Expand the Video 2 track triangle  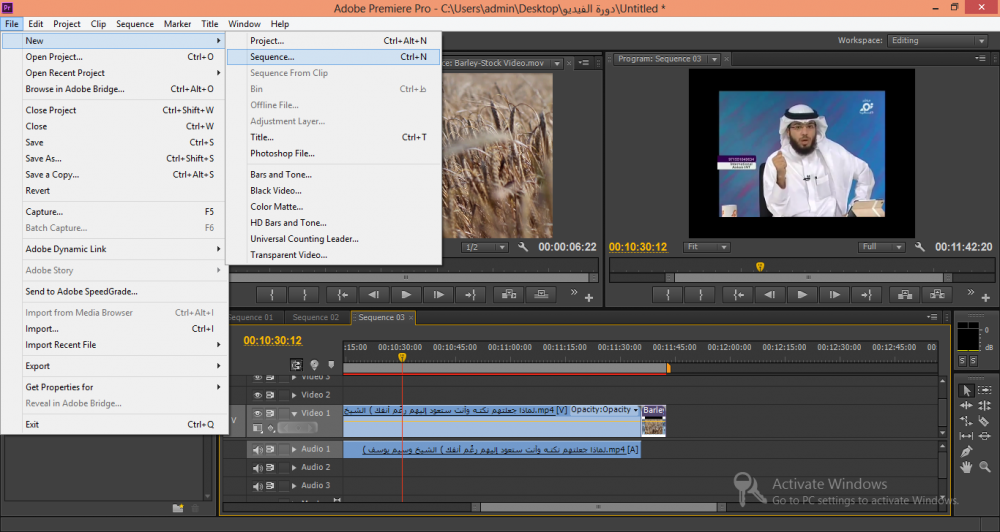point(294,395)
